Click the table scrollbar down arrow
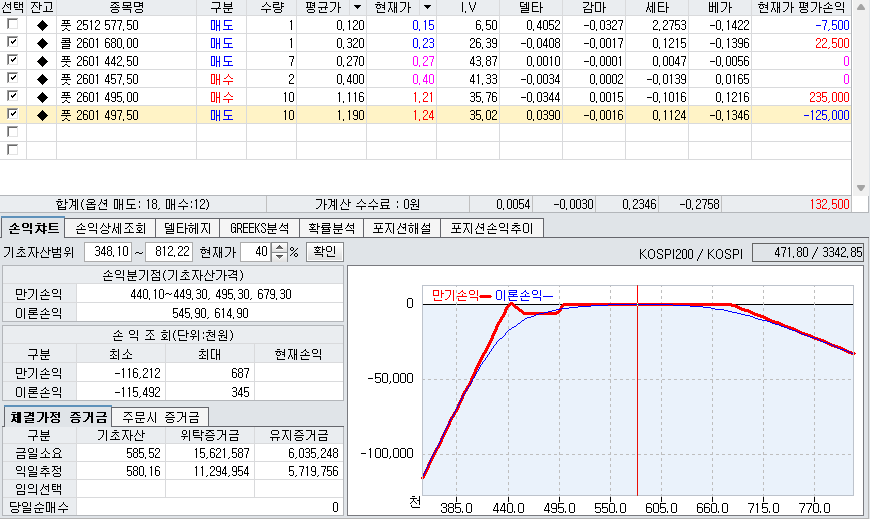This screenshot has height=519, width=870. tap(861, 188)
